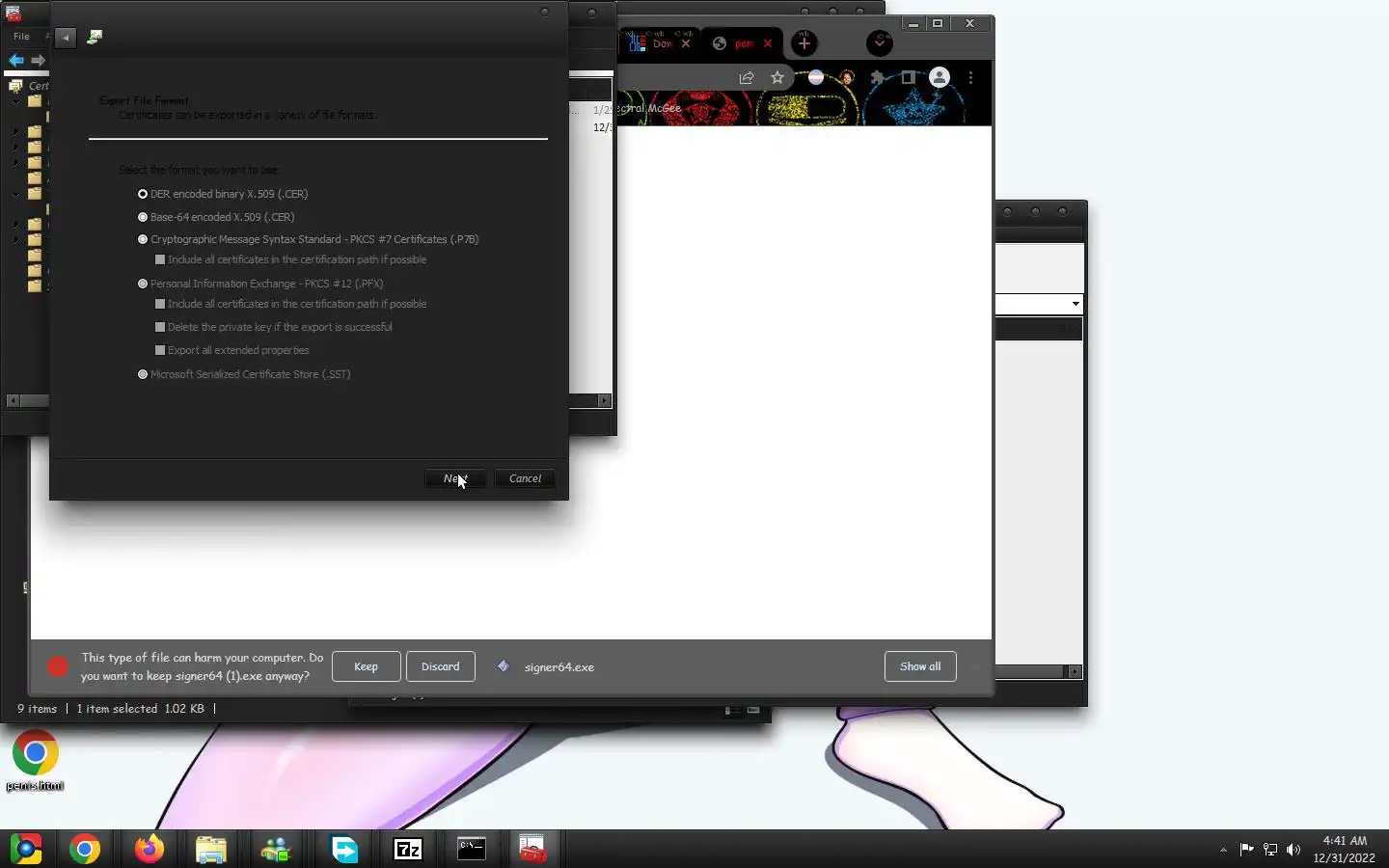Click the taskbar clock showing 4:41 AM
This screenshot has width=1389, height=868.
(1345, 849)
